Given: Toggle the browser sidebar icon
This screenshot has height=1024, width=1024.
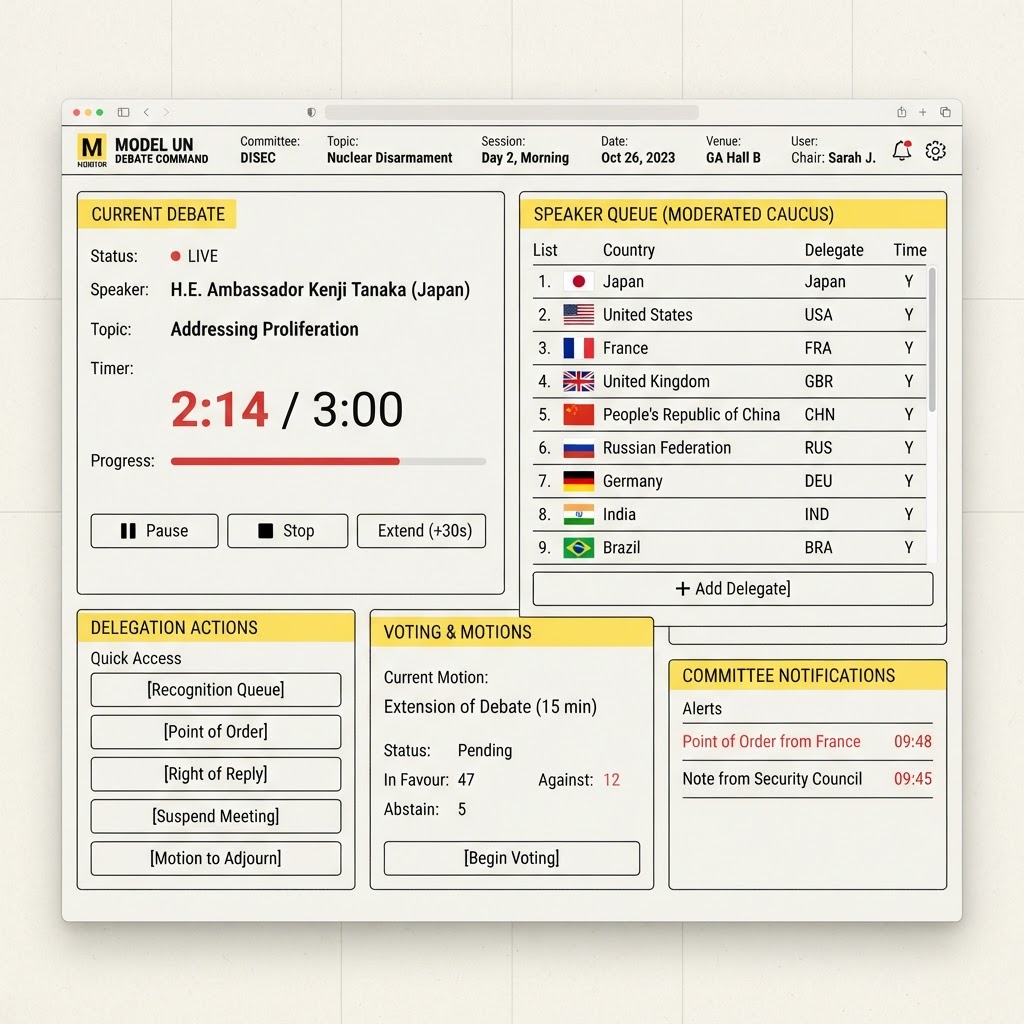Looking at the screenshot, I should 123,112.
